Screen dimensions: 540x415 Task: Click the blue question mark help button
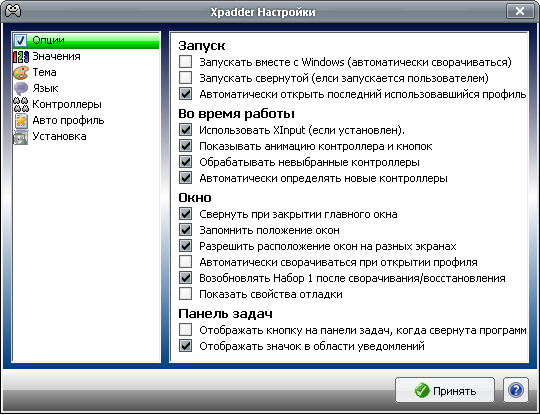coord(516,390)
